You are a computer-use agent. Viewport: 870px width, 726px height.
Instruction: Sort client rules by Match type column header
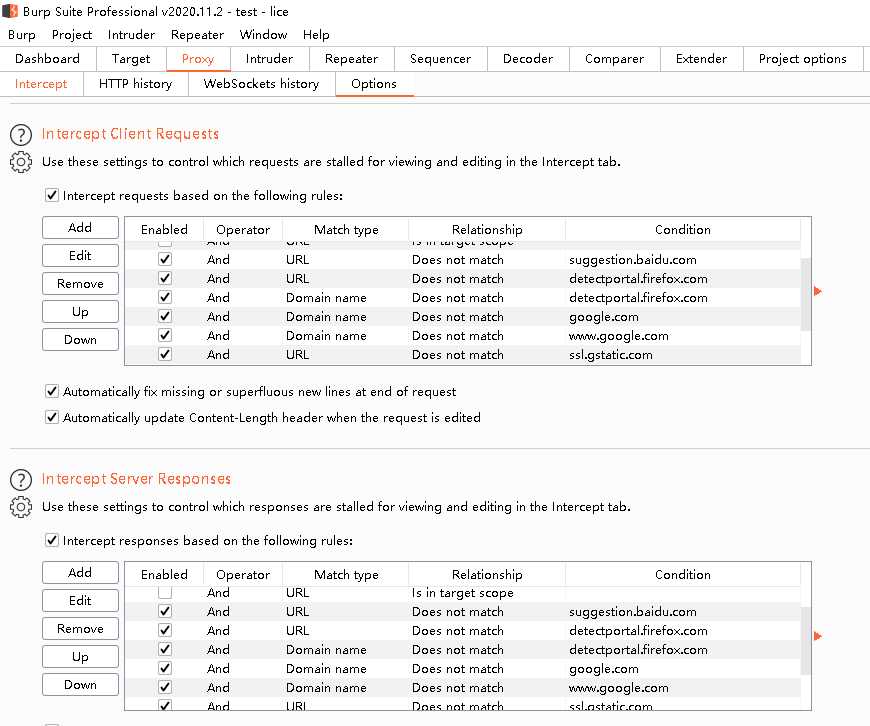(x=346, y=229)
